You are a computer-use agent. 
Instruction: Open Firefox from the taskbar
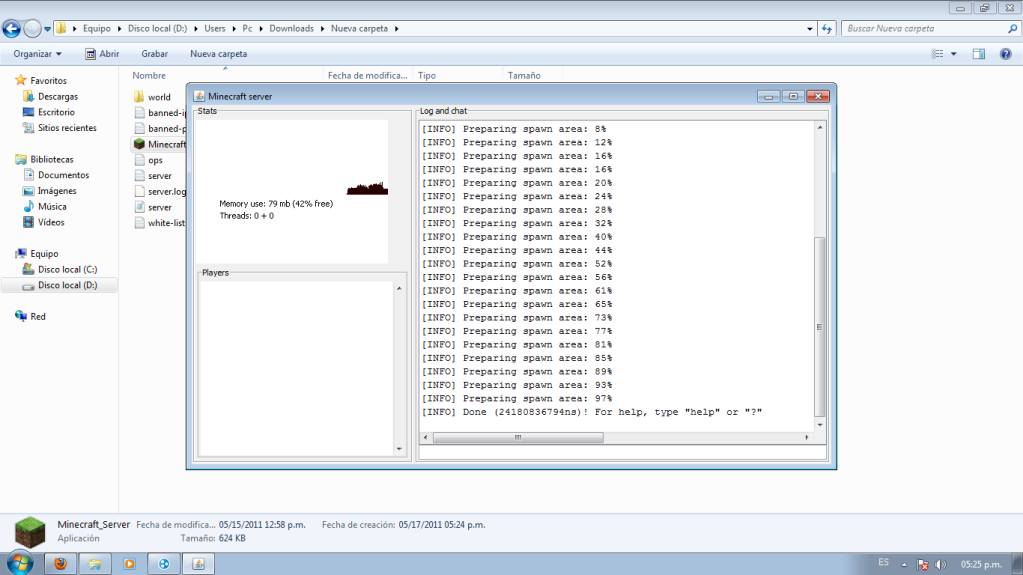pyautogui.click(x=61, y=564)
